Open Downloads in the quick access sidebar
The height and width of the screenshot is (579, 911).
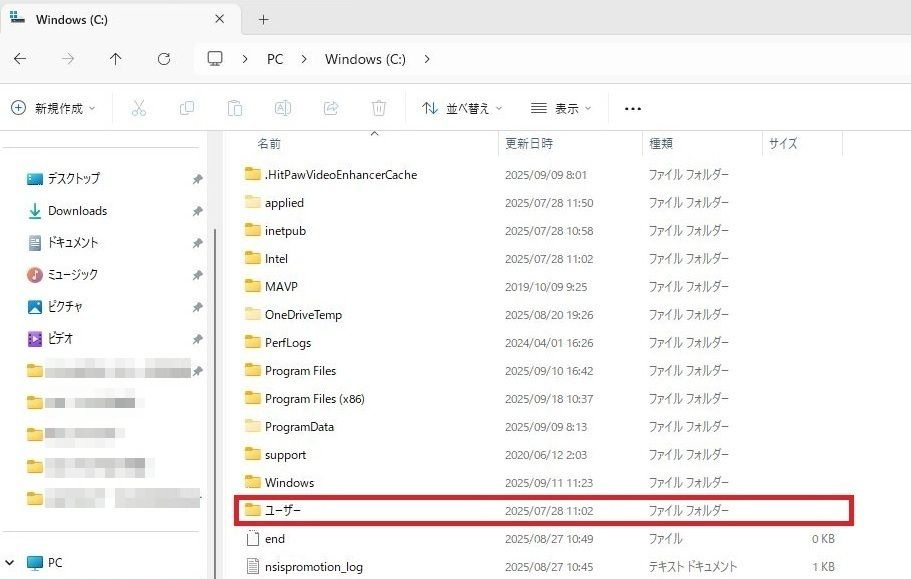77,210
